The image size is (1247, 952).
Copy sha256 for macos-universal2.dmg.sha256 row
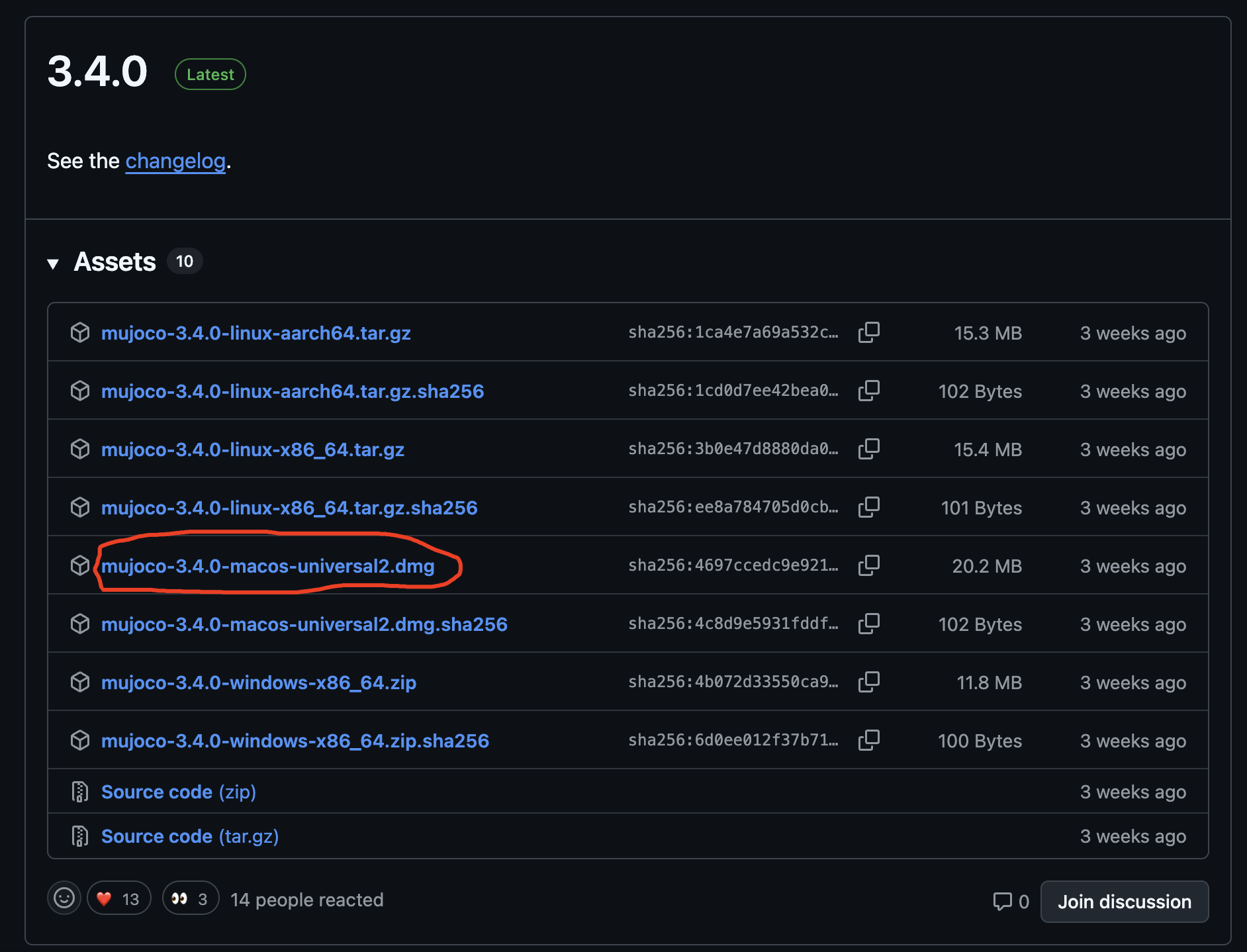click(x=869, y=624)
